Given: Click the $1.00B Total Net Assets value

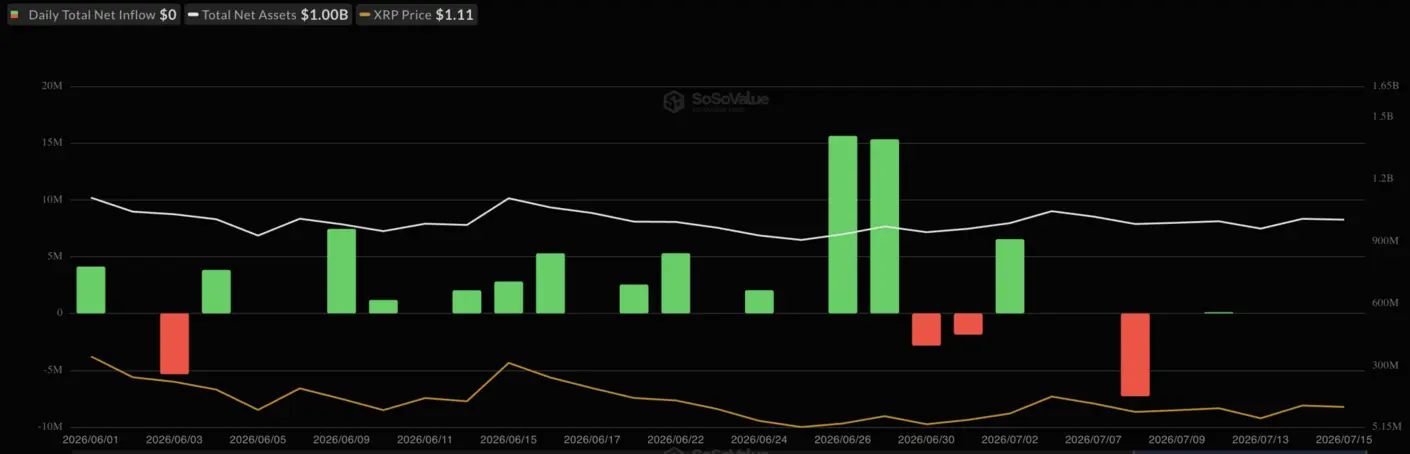Looking at the screenshot, I should click(324, 16).
